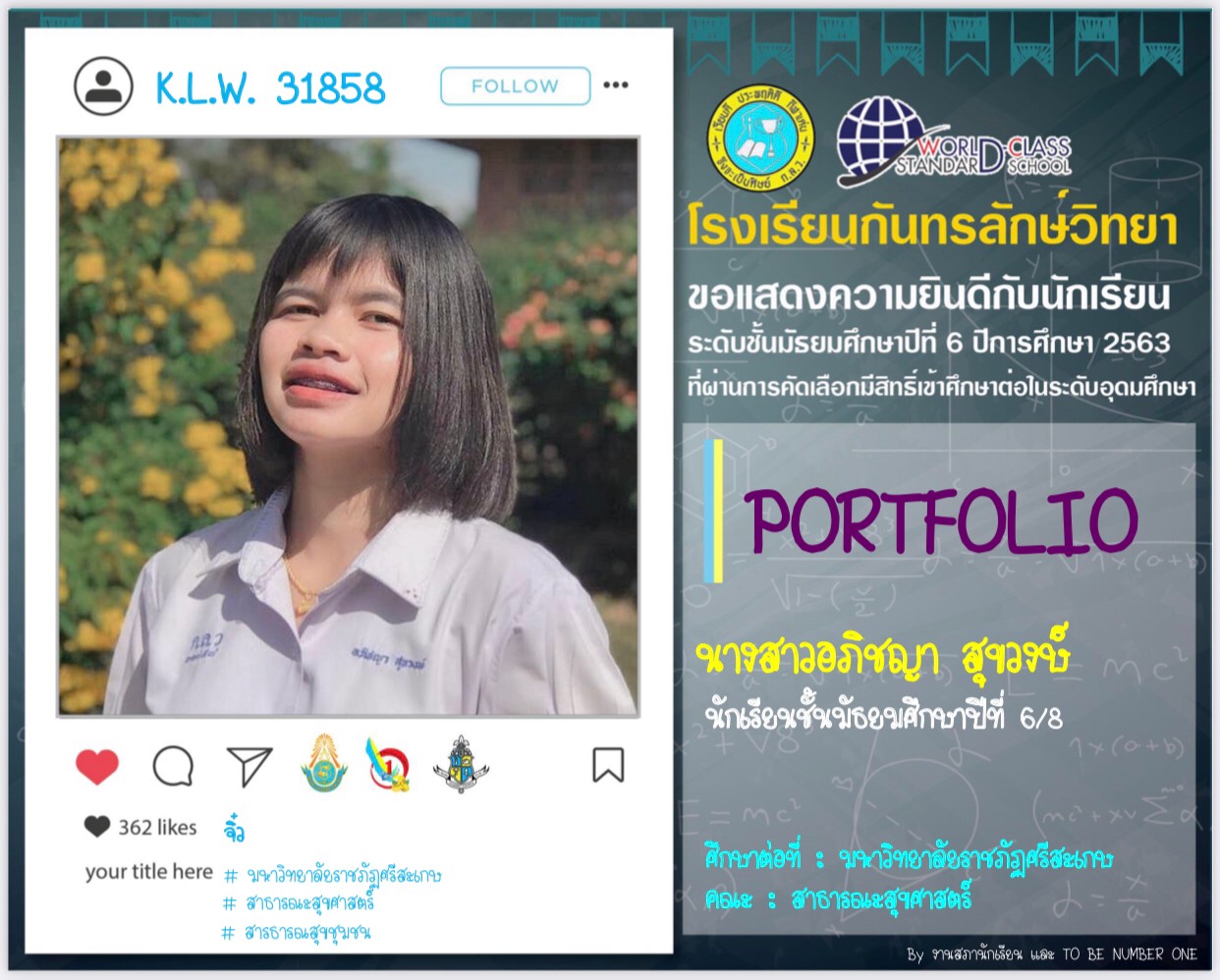Screen dimensions: 1220x980
Task: Open the K.L.W. 31858 username
Action: point(271,88)
